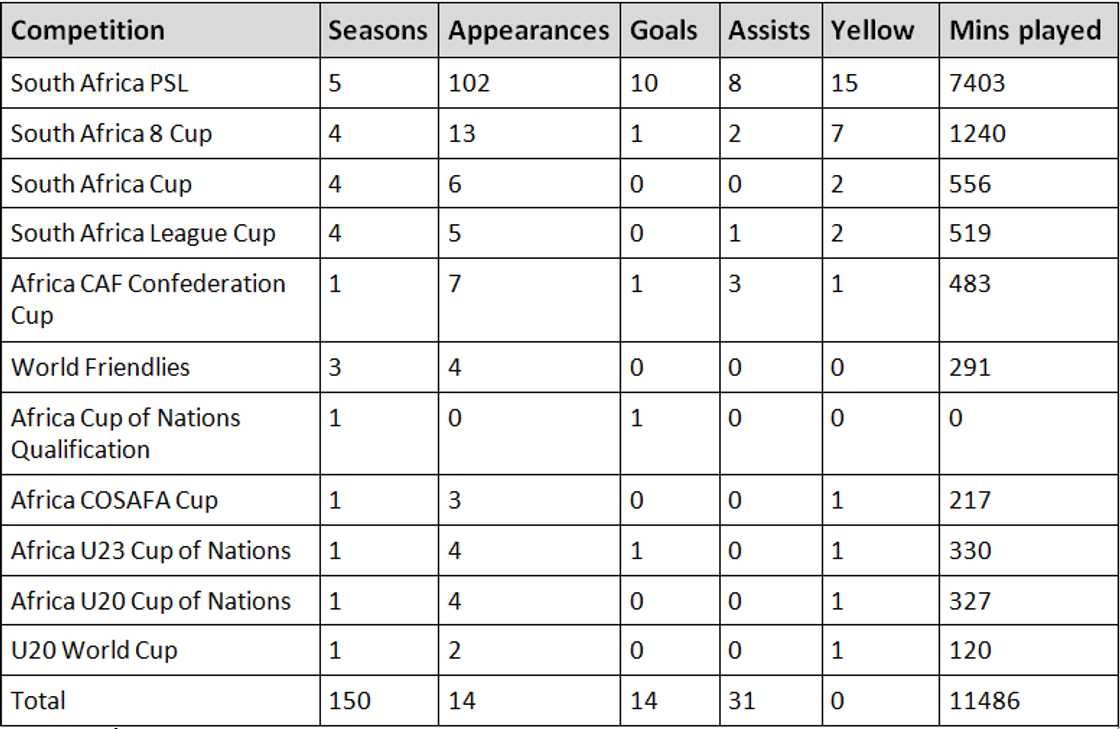Click the South Africa 8 Cup row label
Image resolution: width=1120 pixels, height=729 pixels.
click(111, 133)
